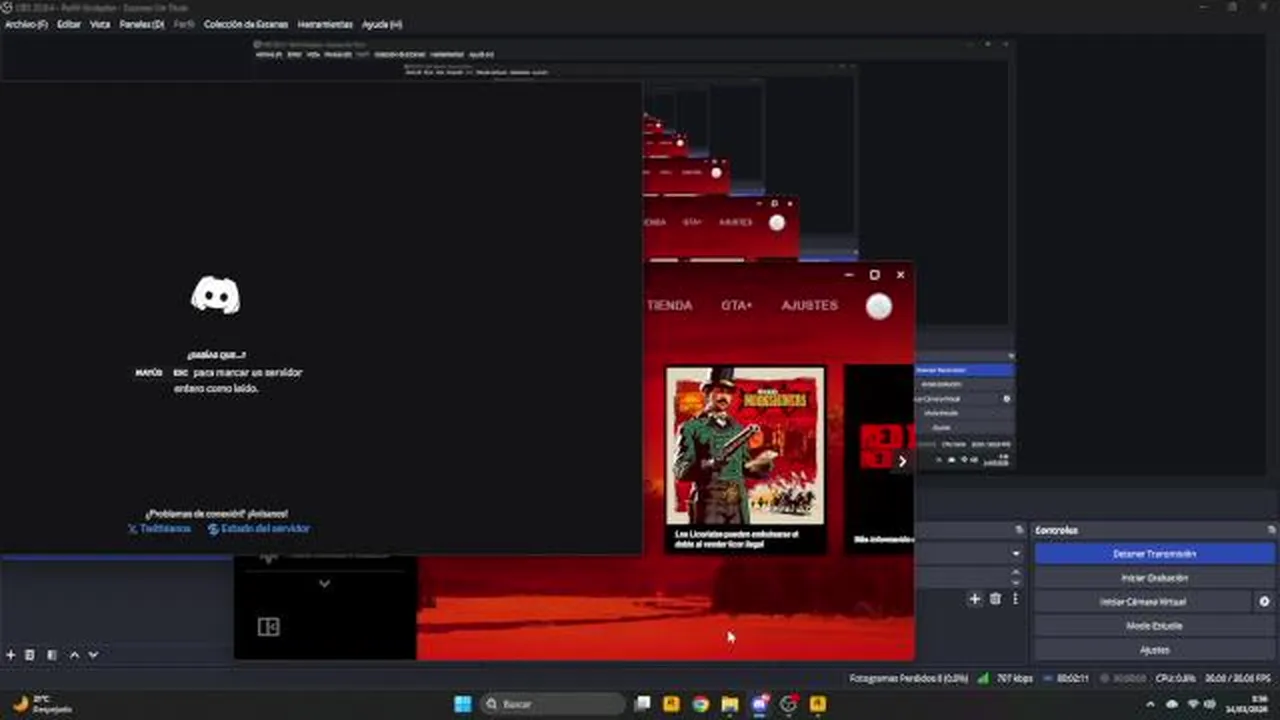This screenshot has height=720, width=1280.
Task: Open the Vista menu
Action: click(100, 24)
